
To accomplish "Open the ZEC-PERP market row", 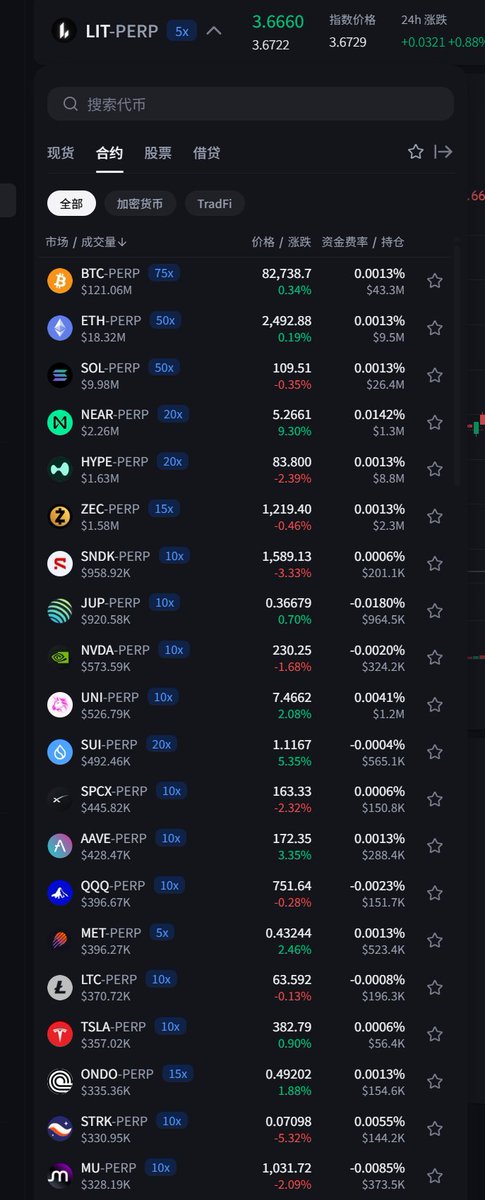I will click(x=247, y=516).
